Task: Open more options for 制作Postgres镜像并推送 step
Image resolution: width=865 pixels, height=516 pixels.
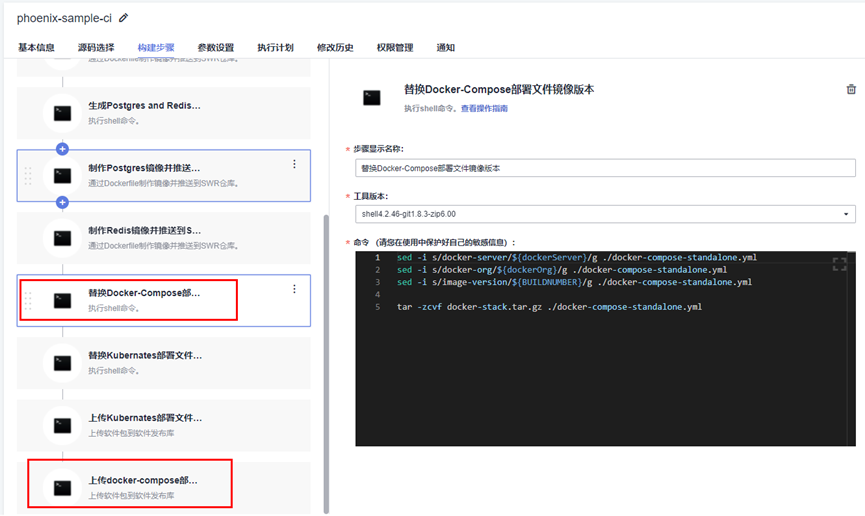Action: pos(294,164)
